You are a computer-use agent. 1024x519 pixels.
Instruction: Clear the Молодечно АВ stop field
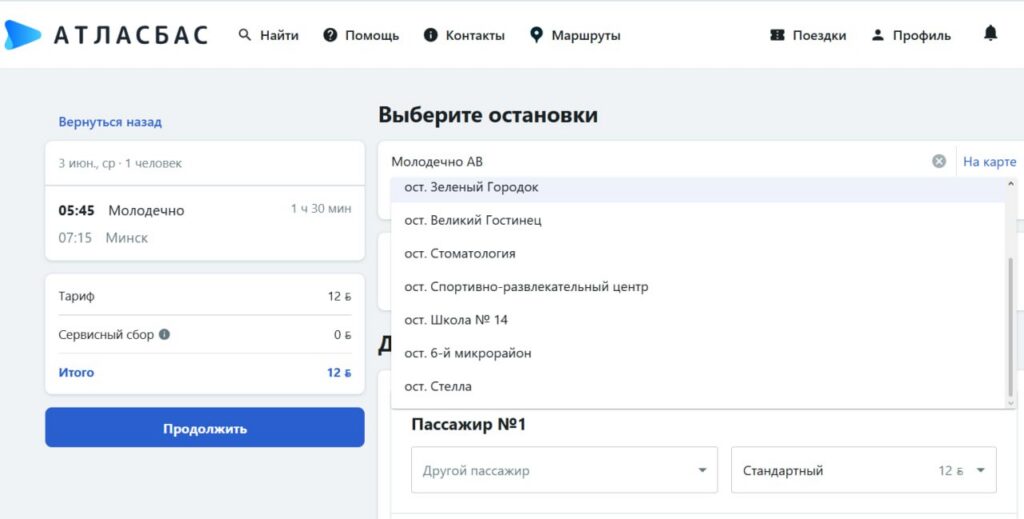939,161
